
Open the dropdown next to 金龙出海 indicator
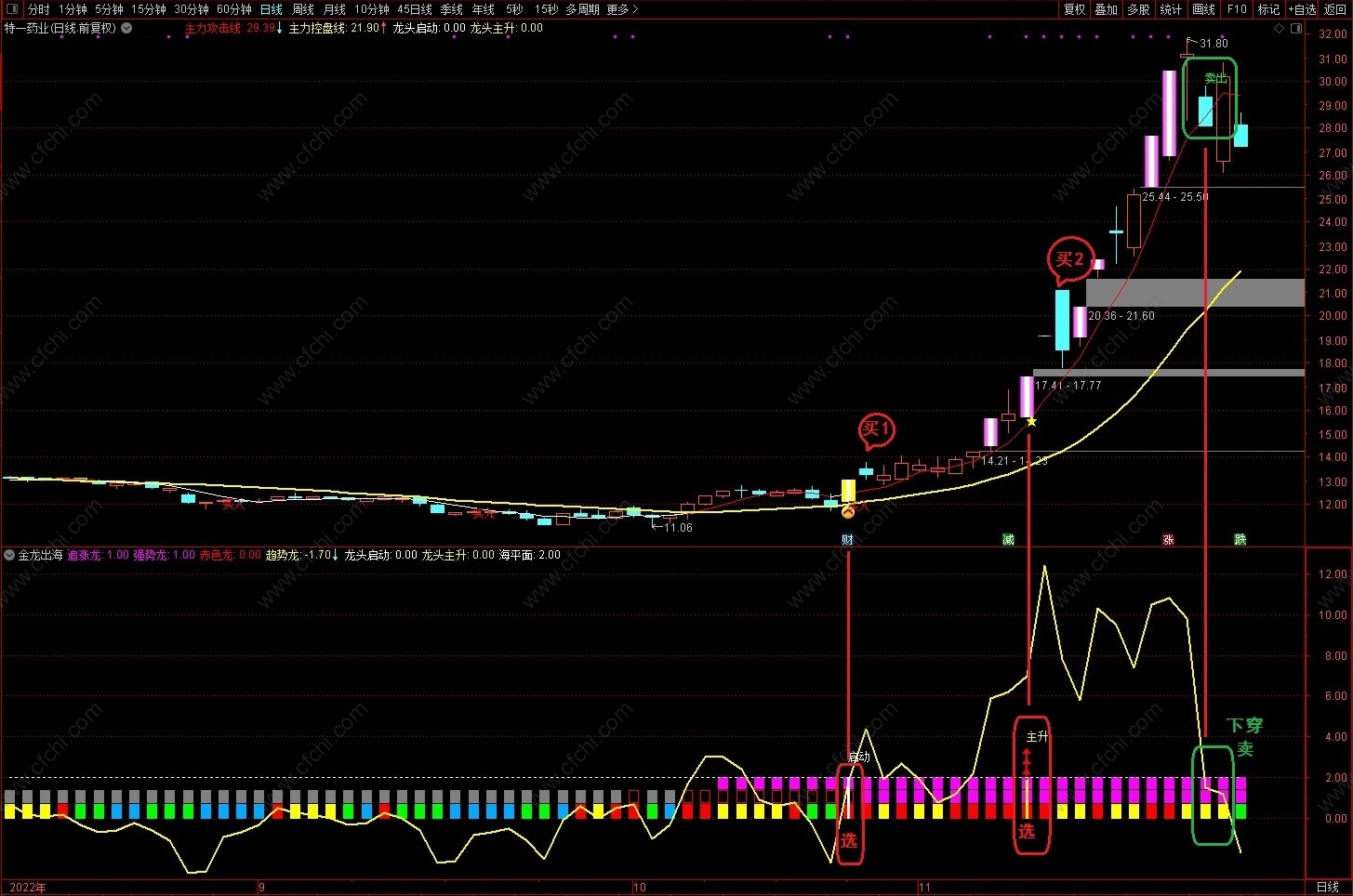[9, 555]
